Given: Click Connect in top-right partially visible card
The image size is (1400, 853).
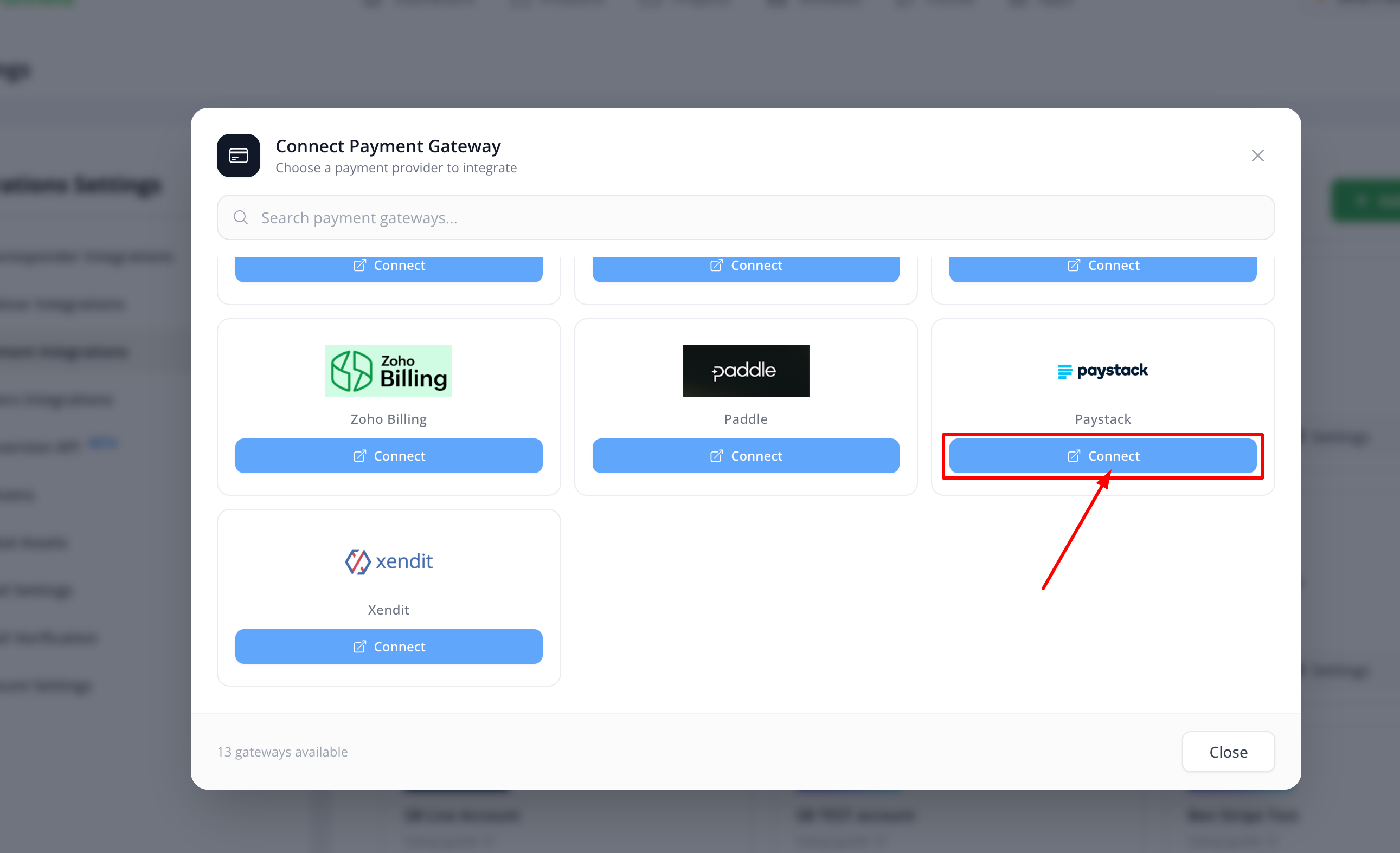Looking at the screenshot, I should pos(1102,267).
